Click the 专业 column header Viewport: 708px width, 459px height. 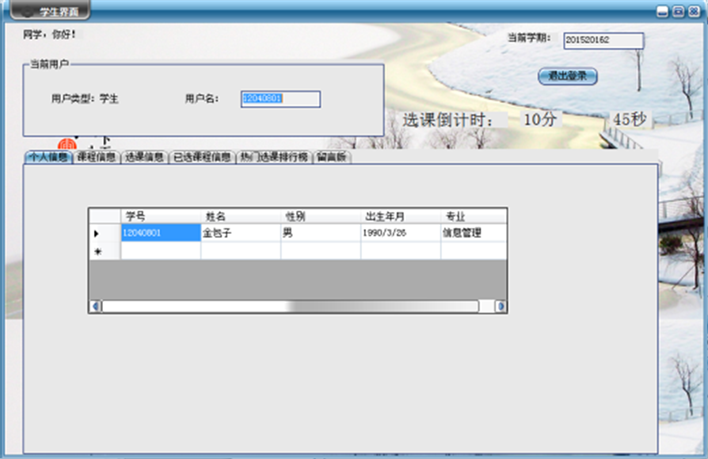[474, 216]
